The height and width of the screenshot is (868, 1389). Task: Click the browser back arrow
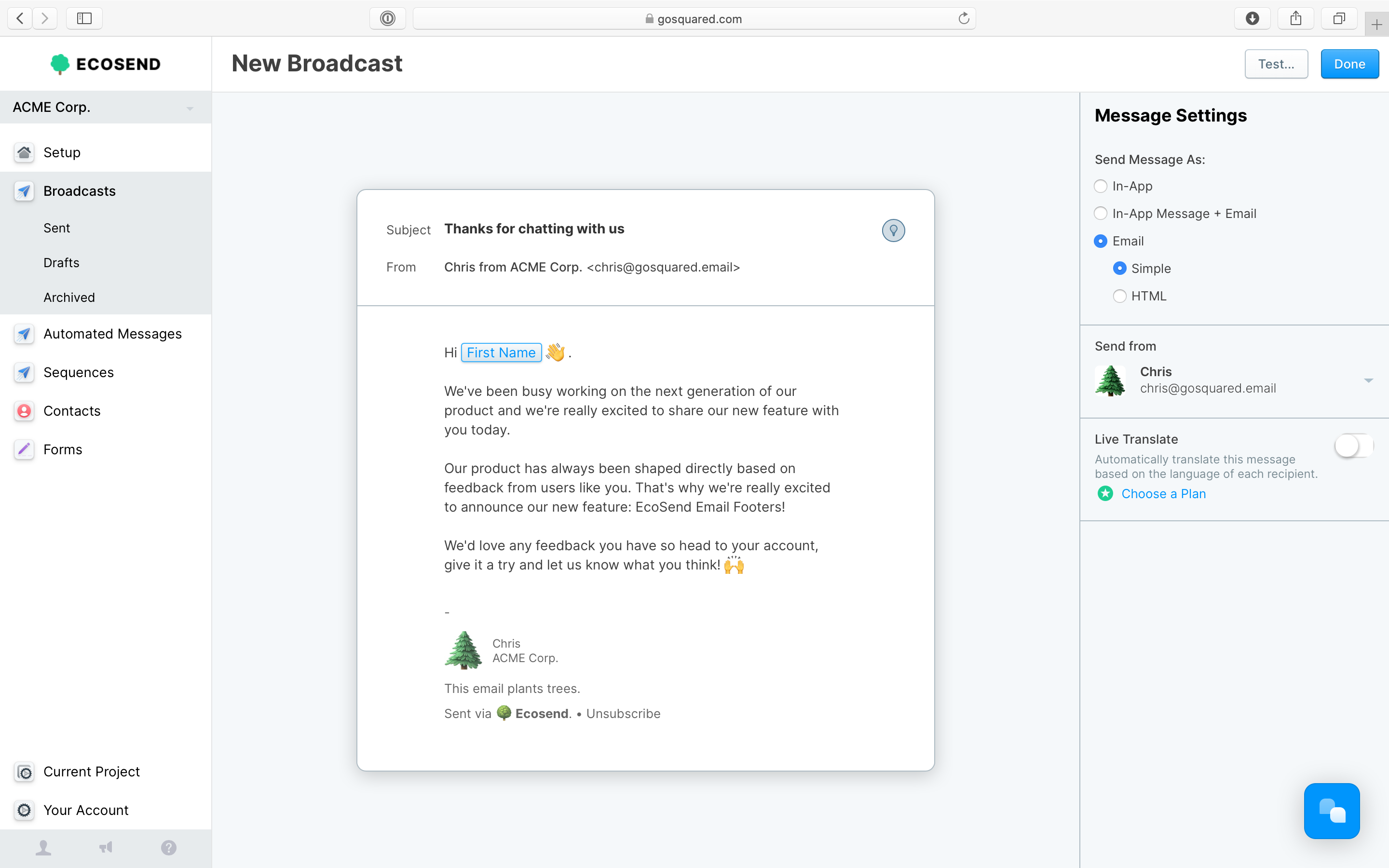[20, 18]
